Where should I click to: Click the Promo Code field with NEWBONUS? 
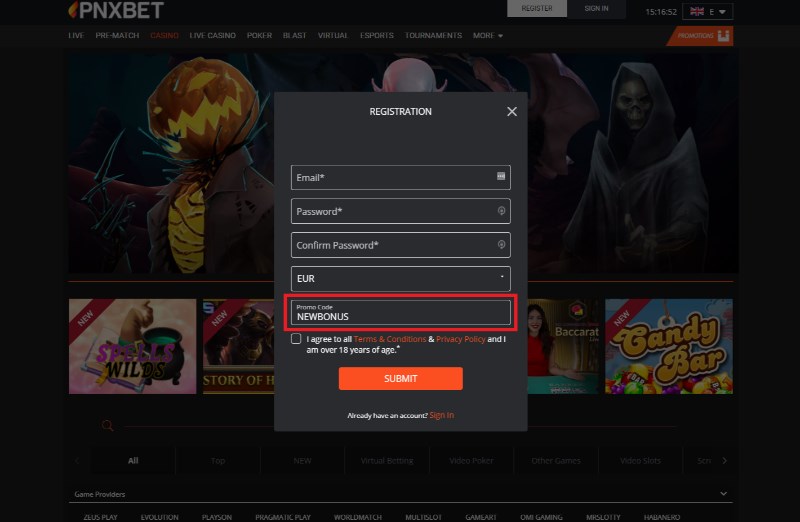(x=401, y=312)
